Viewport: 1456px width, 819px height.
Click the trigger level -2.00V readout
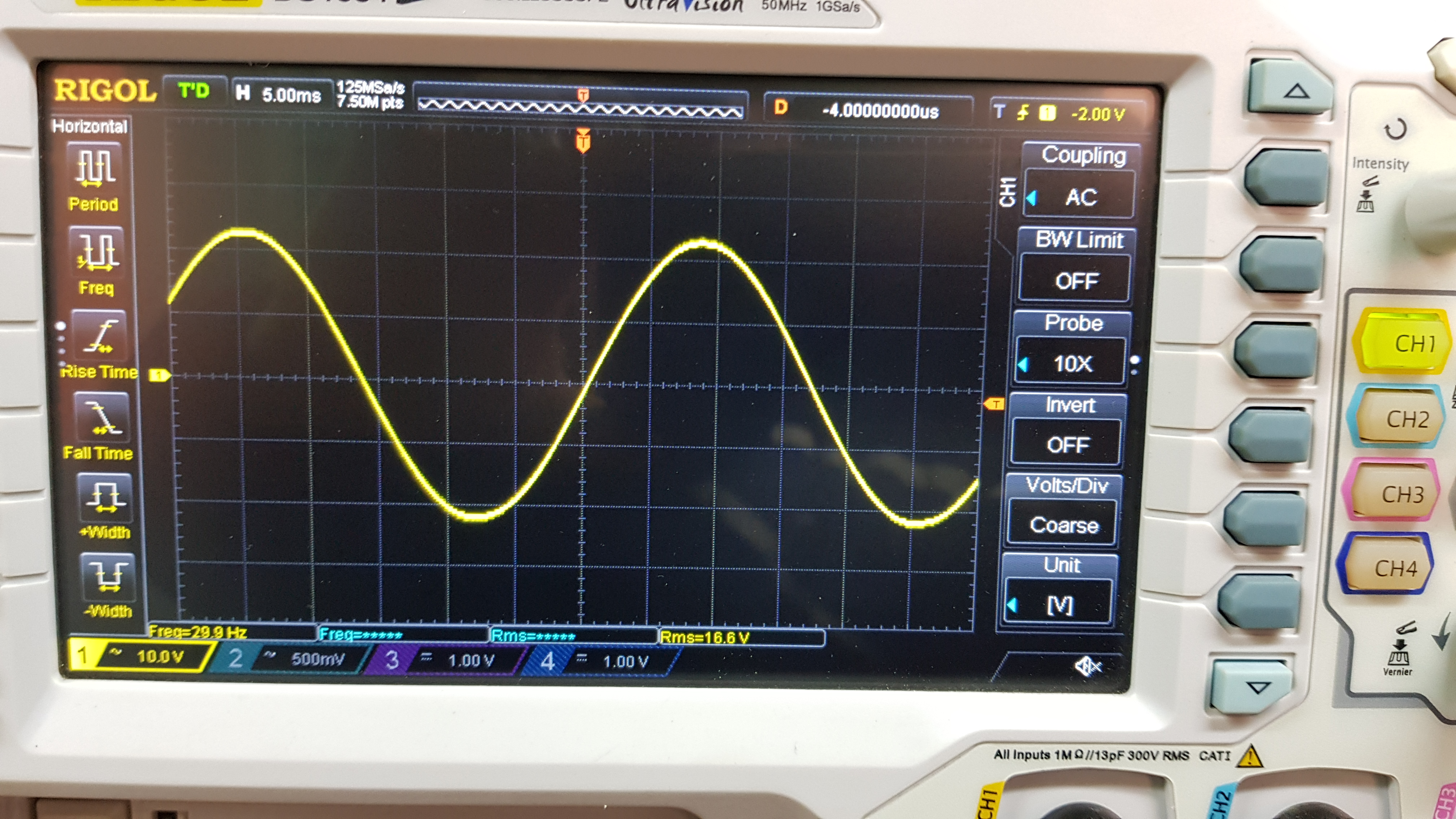[x=1098, y=114]
